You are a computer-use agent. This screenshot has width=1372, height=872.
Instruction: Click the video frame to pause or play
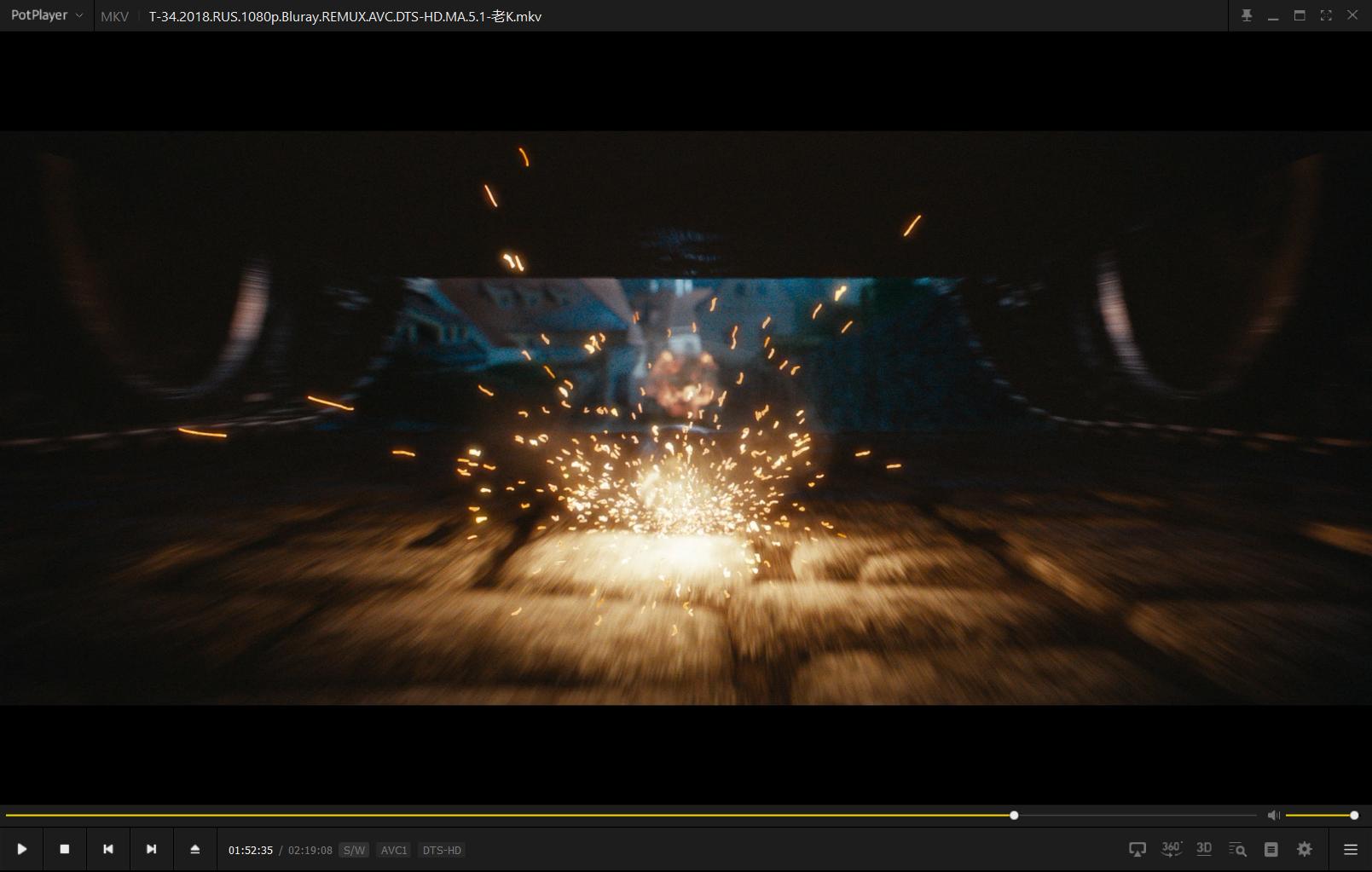[x=686, y=418]
